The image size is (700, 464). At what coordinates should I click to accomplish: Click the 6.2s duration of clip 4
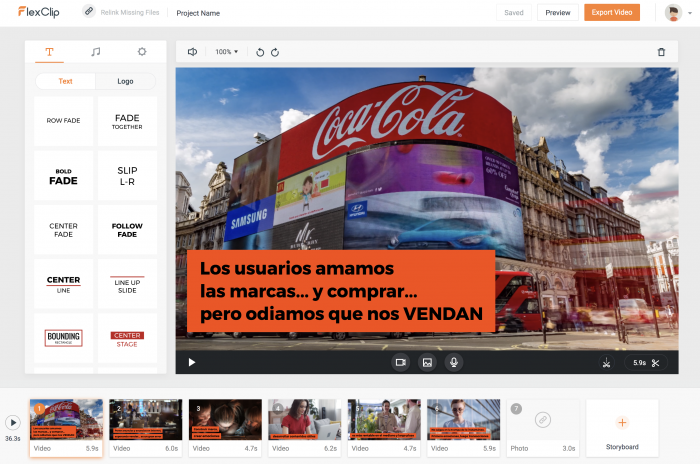pyautogui.click(x=330, y=448)
